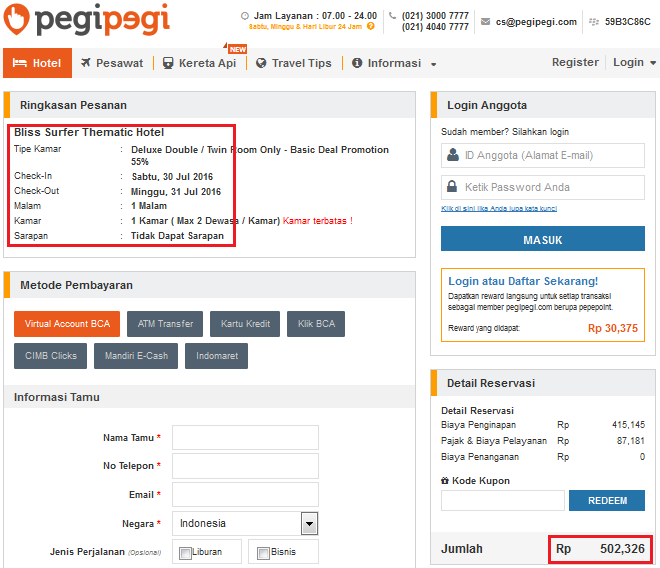Screen dimensions: 660x568
Task: Open the Travel Tips menu
Action: (x=294, y=63)
